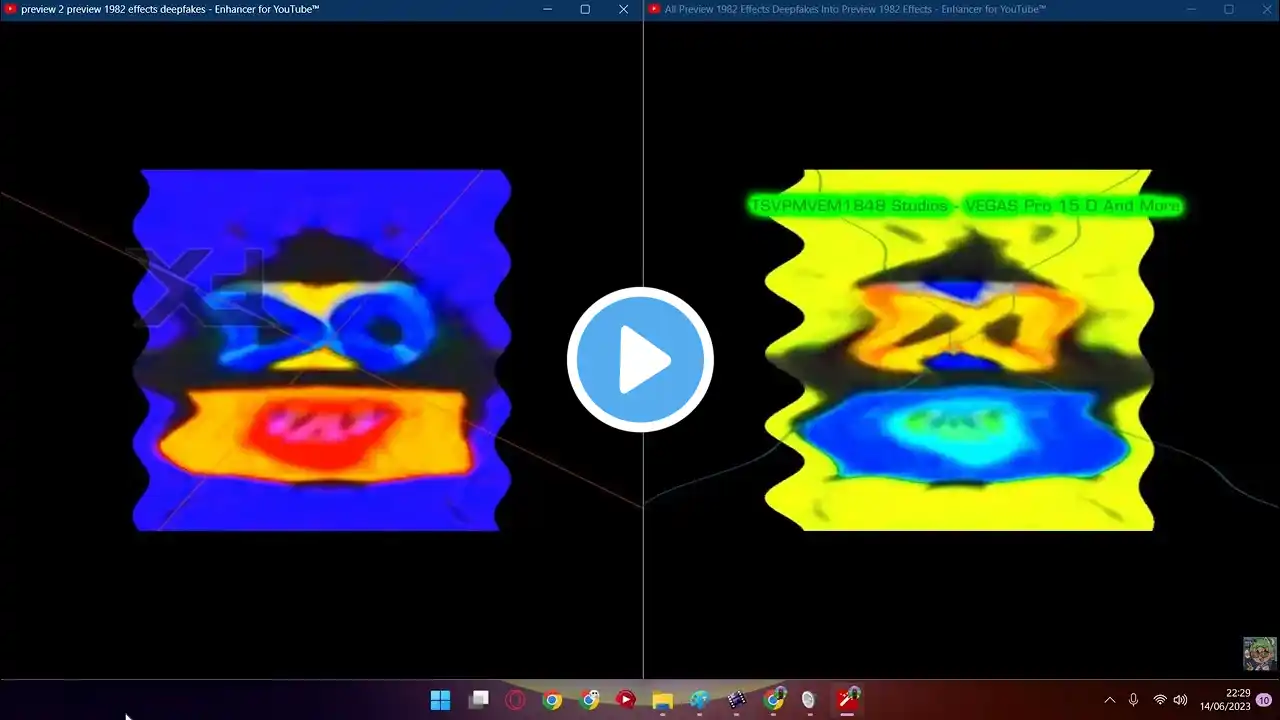Maximize the left 'preview 2 preview 1982' window
The height and width of the screenshot is (720, 1280).
coord(585,9)
